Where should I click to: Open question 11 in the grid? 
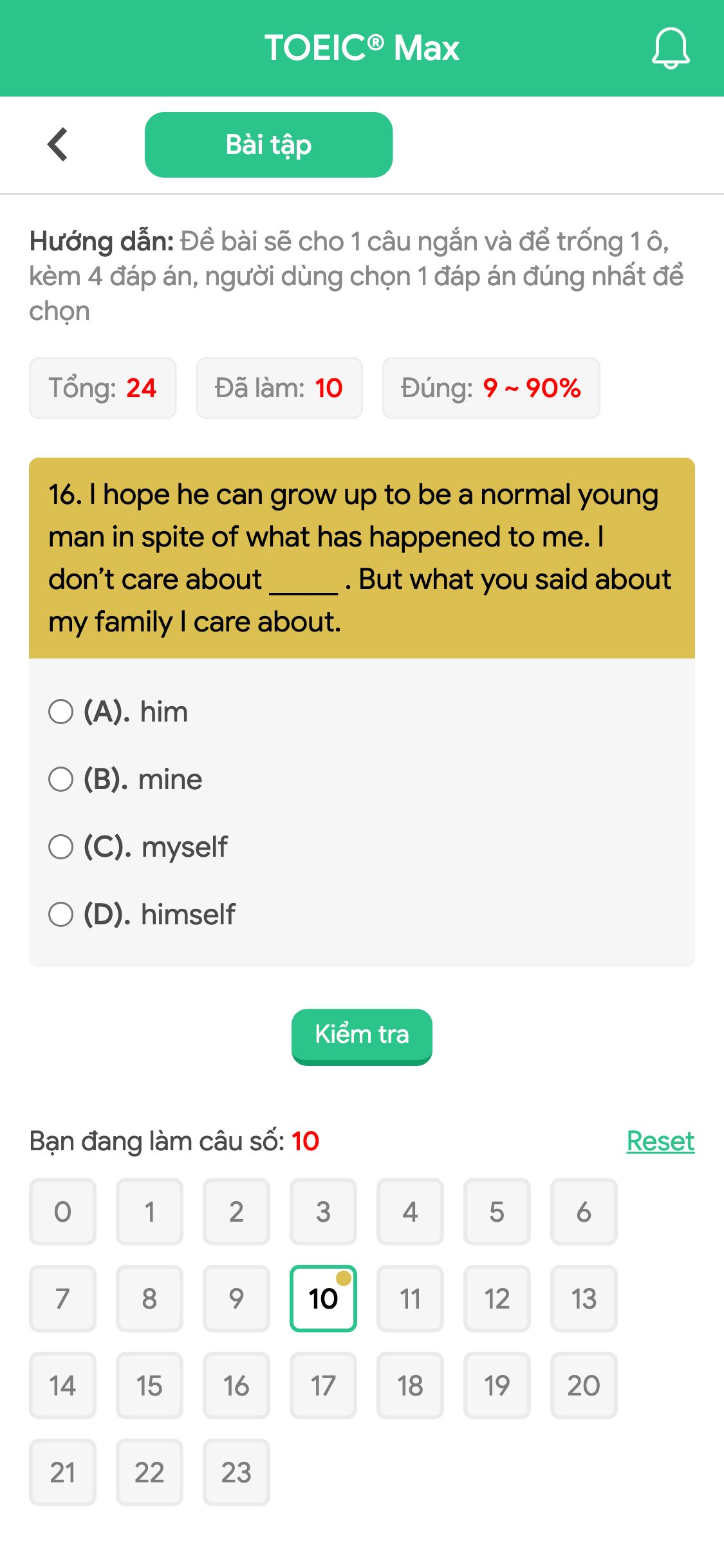410,1300
